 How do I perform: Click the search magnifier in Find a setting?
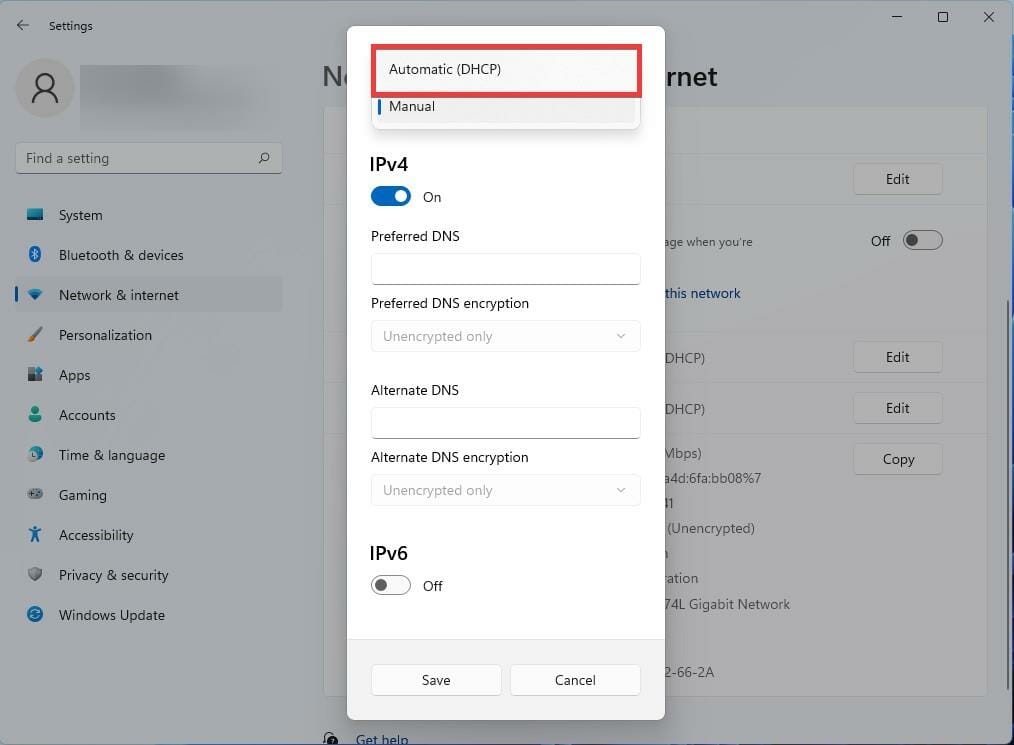click(x=264, y=158)
